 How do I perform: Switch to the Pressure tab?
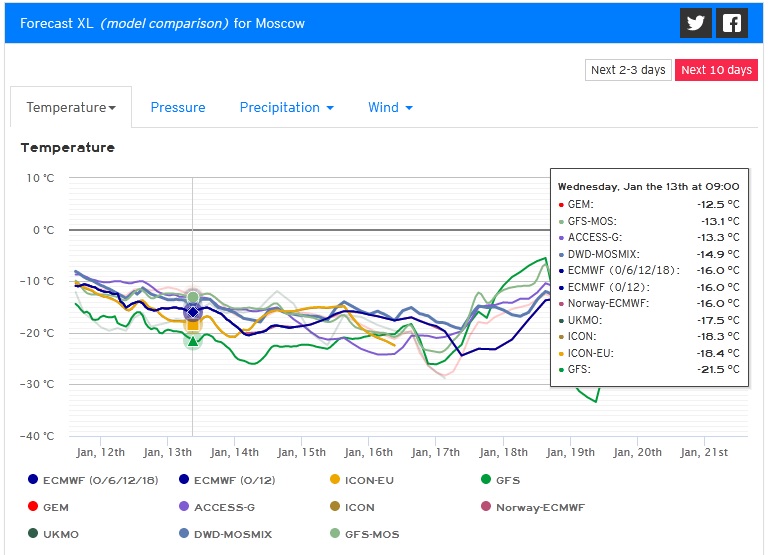178,107
